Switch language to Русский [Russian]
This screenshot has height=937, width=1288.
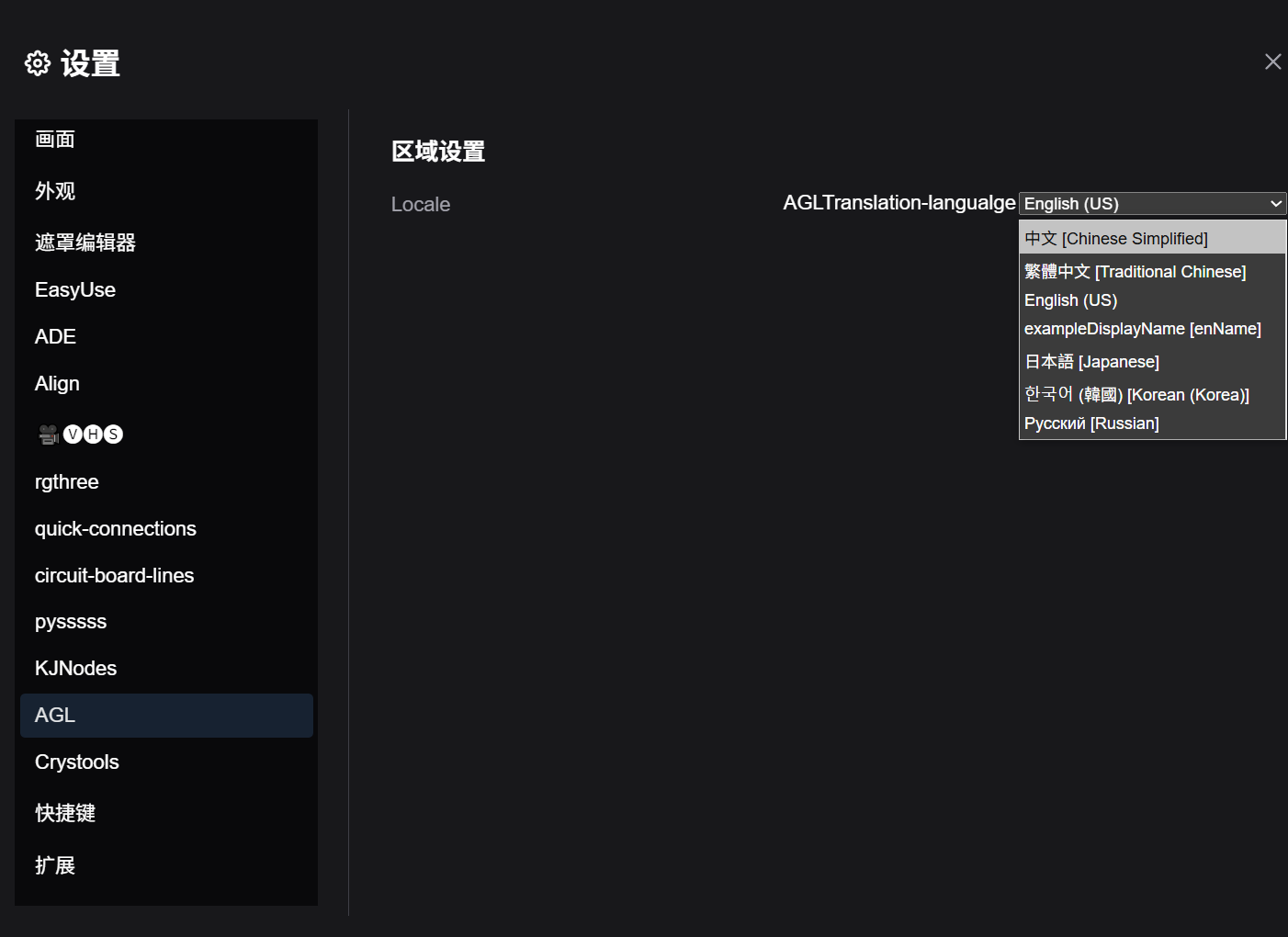pos(1091,423)
